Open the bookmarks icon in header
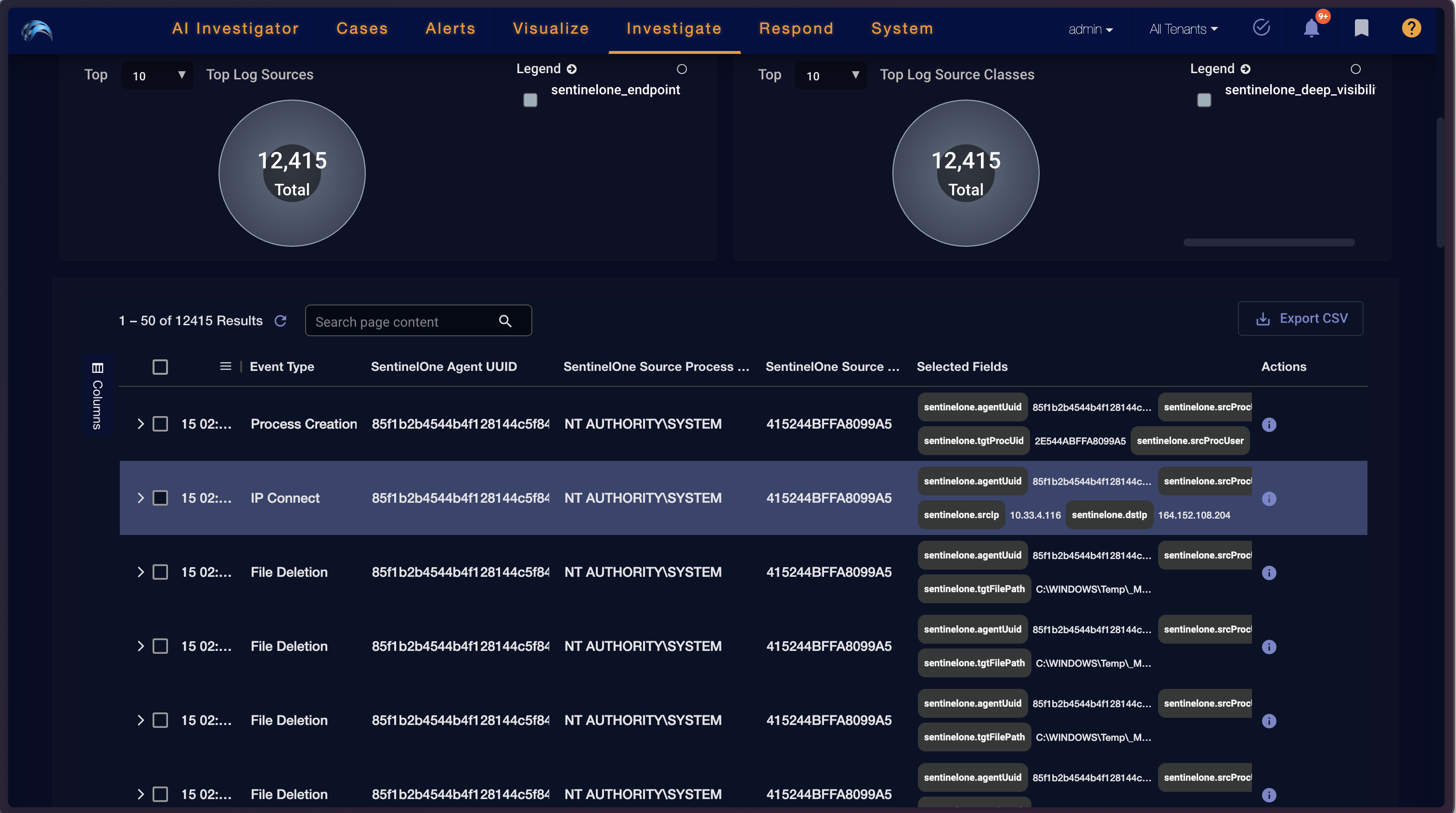Viewport: 1456px width, 813px height. click(x=1362, y=28)
